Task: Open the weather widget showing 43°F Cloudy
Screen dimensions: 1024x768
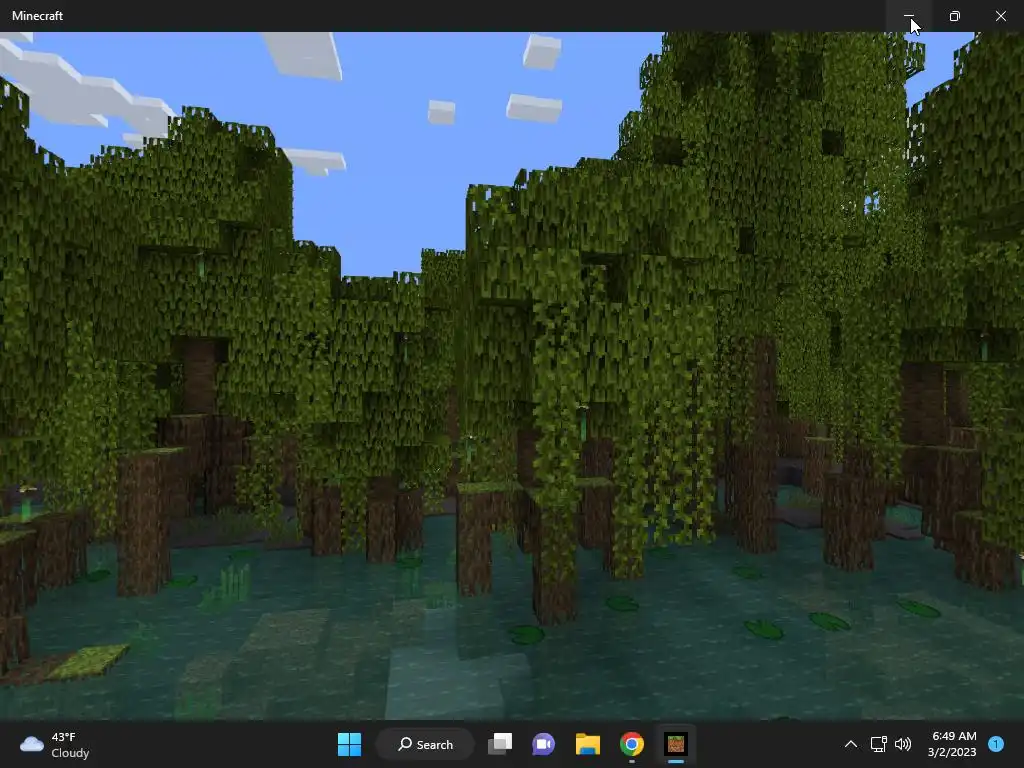Action: tap(55, 744)
